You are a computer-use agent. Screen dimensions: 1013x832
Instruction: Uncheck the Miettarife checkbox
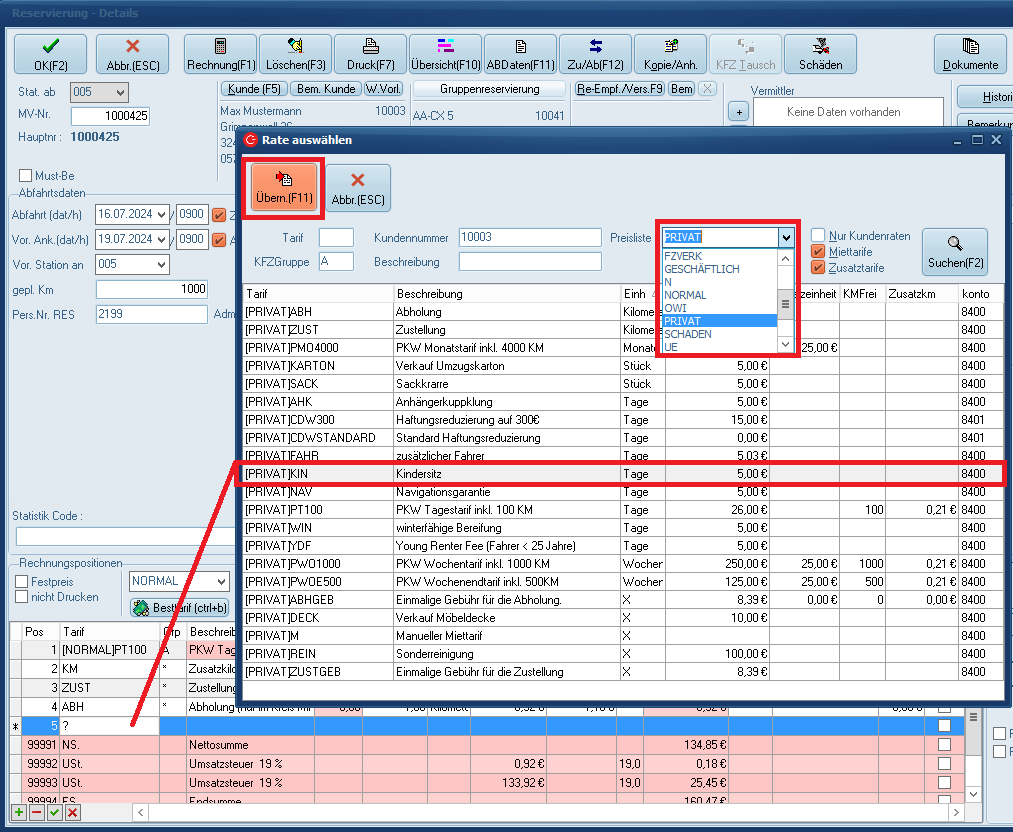coord(818,252)
